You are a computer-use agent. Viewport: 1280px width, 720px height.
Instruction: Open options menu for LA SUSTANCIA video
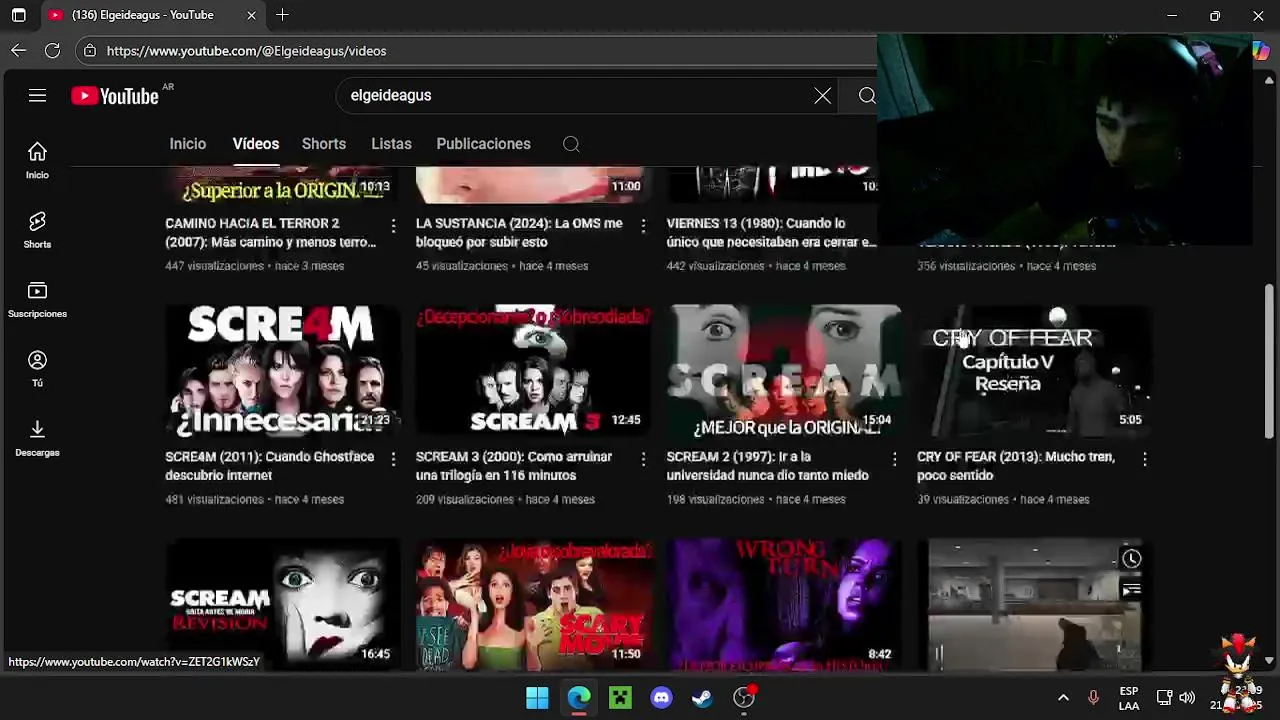click(643, 226)
